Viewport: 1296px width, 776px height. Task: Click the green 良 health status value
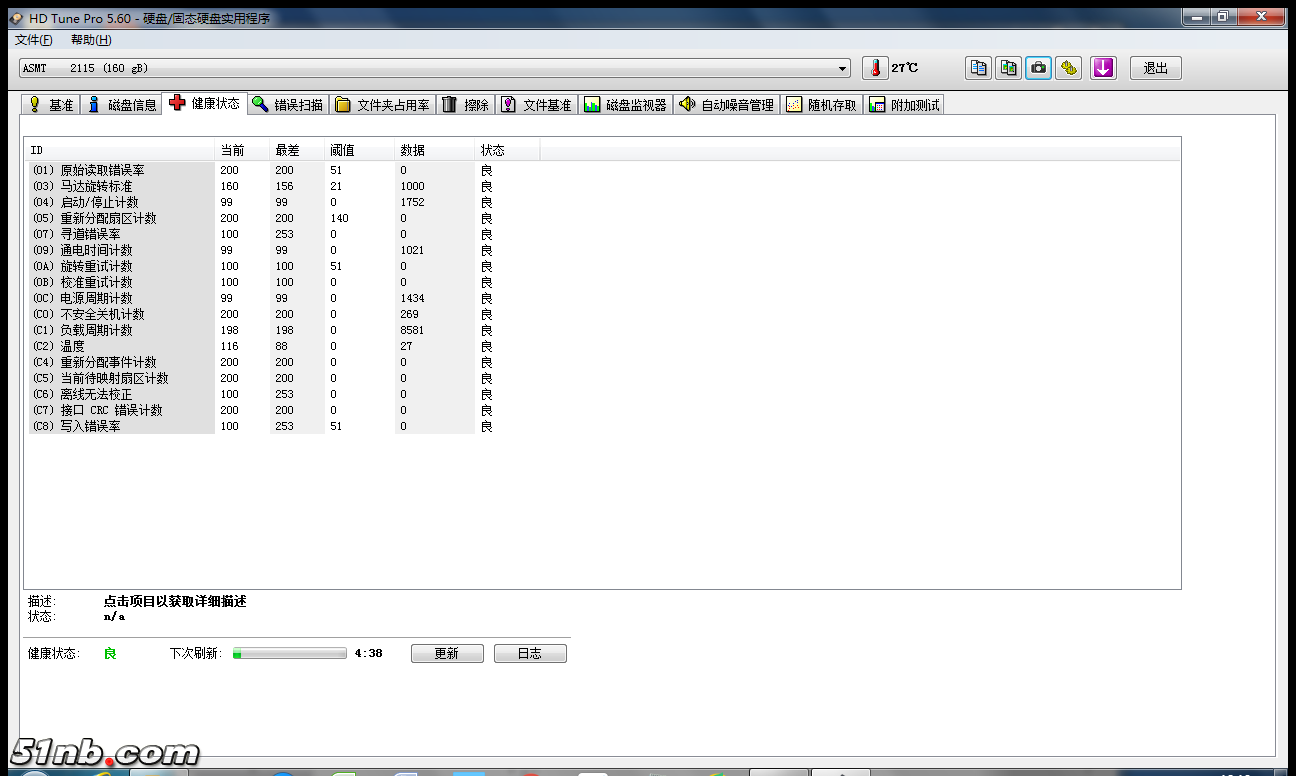110,653
